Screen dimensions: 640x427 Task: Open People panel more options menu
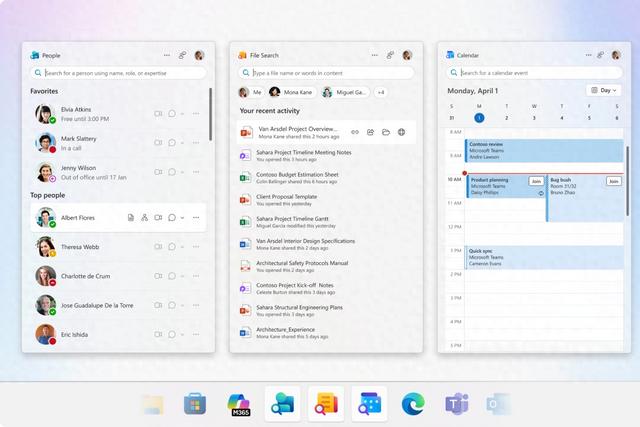[x=167, y=55]
